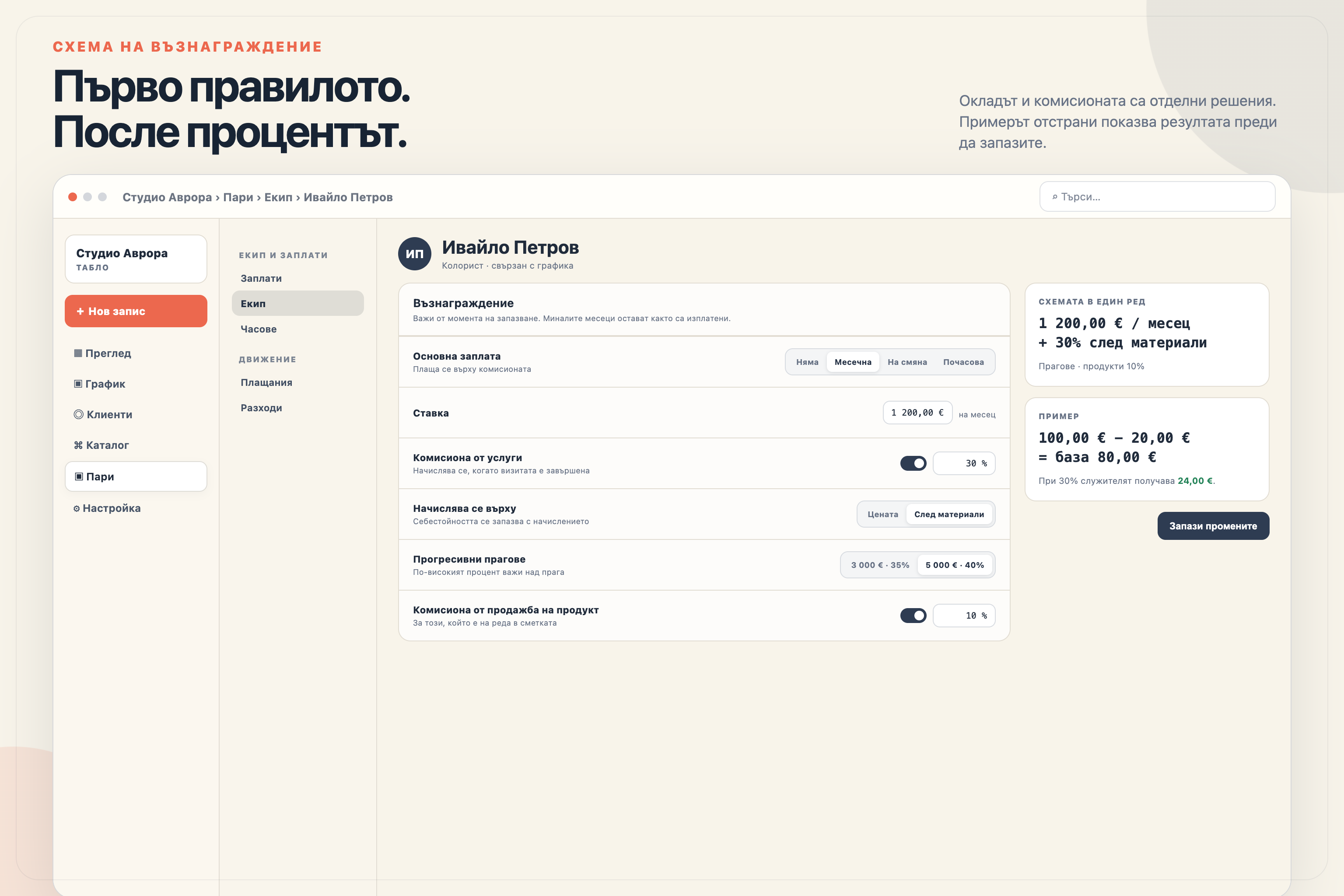This screenshot has height=896, width=1344.
Task: Click Запази промените button
Action: click(x=1213, y=526)
